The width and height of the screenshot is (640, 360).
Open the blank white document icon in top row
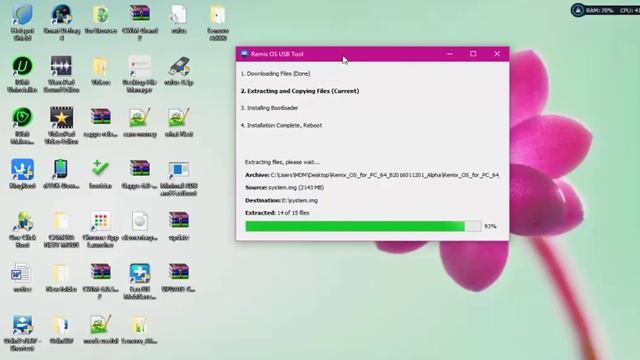point(179,15)
